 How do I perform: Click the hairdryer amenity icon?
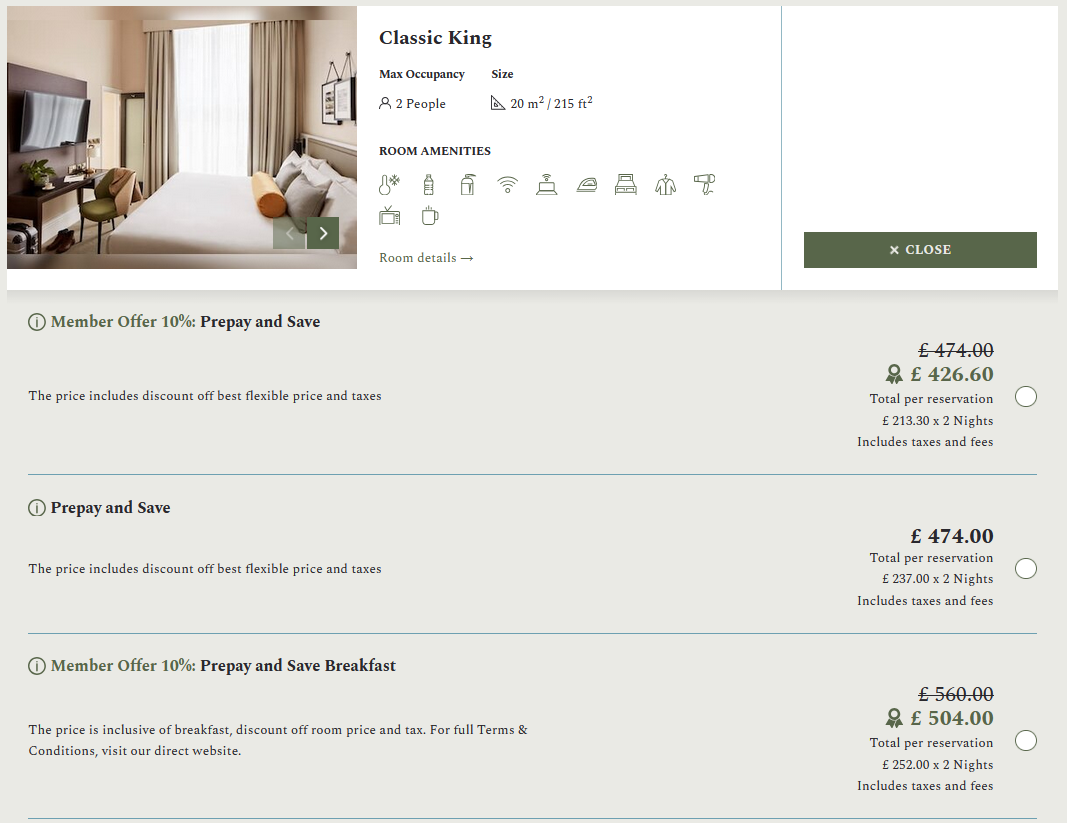(704, 184)
